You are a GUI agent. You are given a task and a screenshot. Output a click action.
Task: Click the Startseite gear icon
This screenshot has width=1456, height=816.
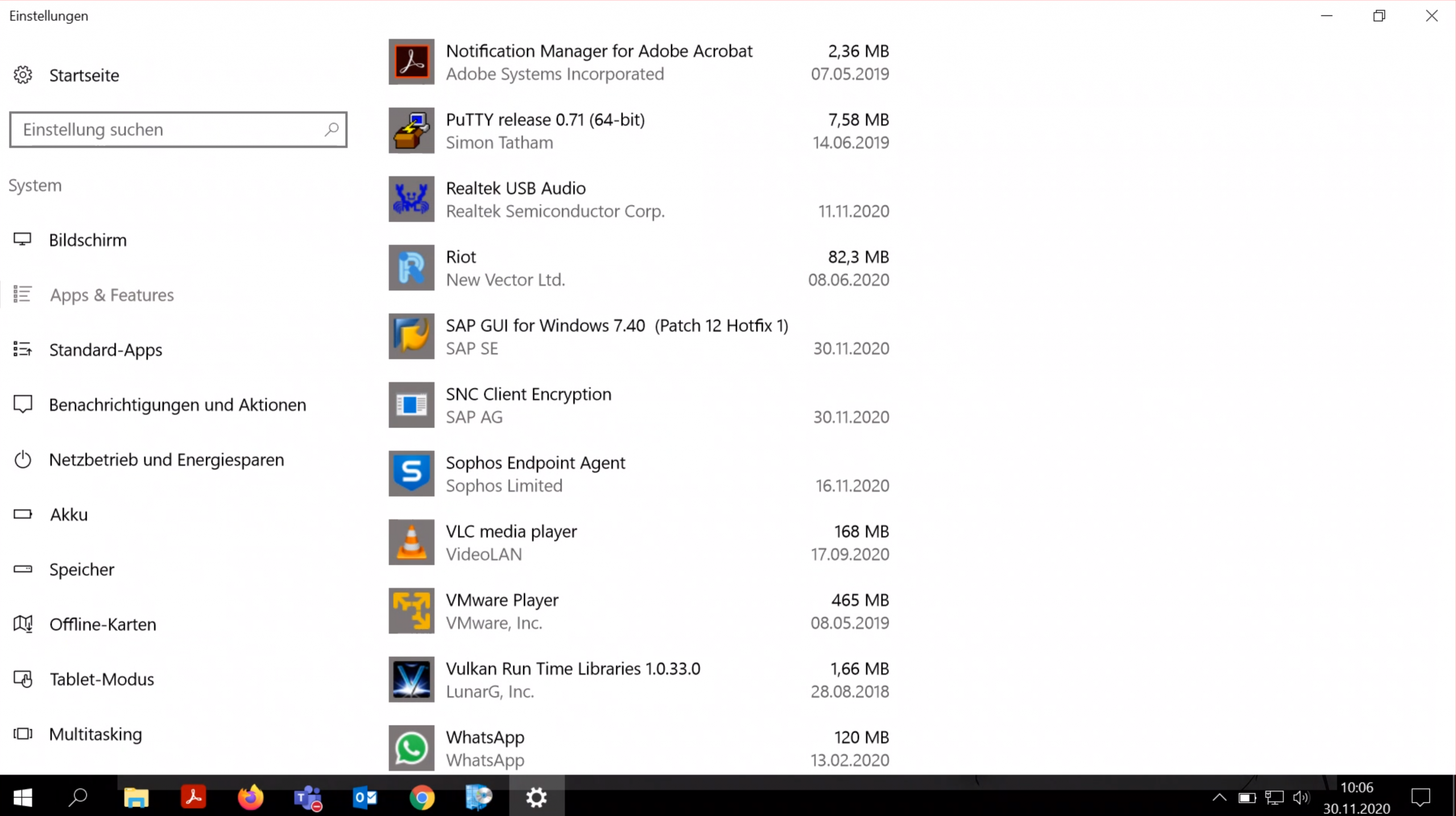click(x=23, y=75)
